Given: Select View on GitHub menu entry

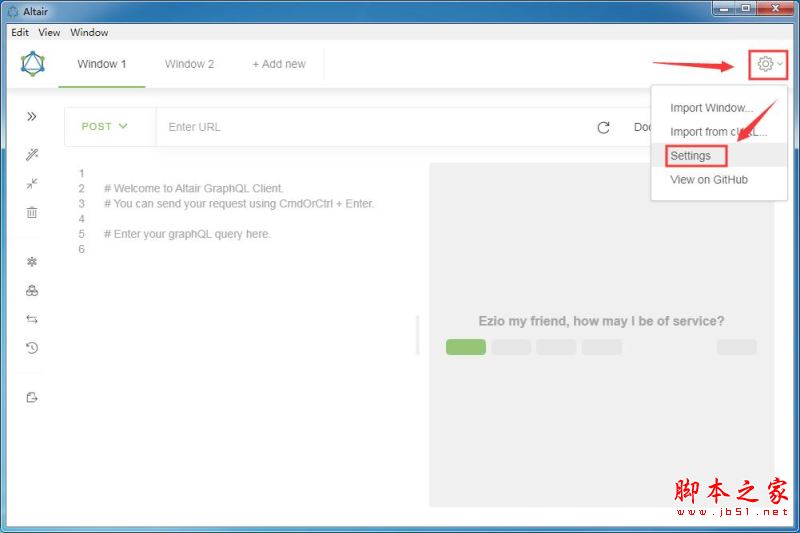Looking at the screenshot, I should tap(718, 180).
